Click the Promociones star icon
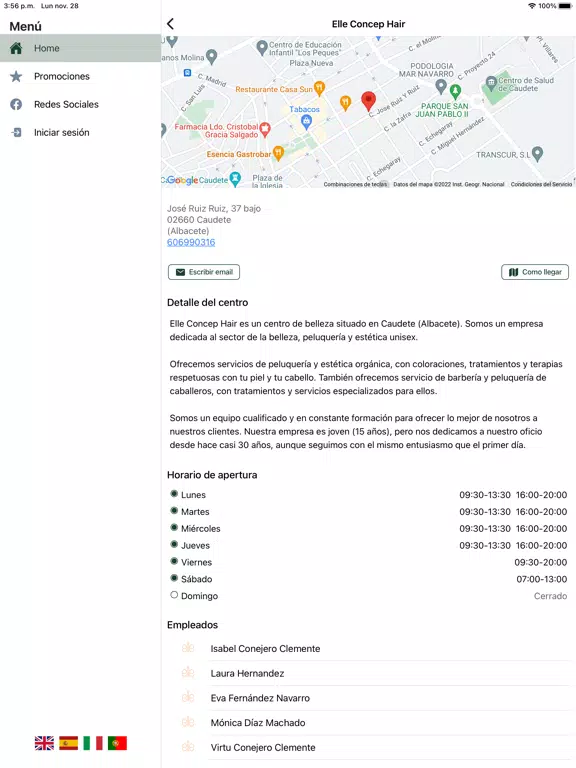576x768 pixels. pyautogui.click(x=16, y=76)
